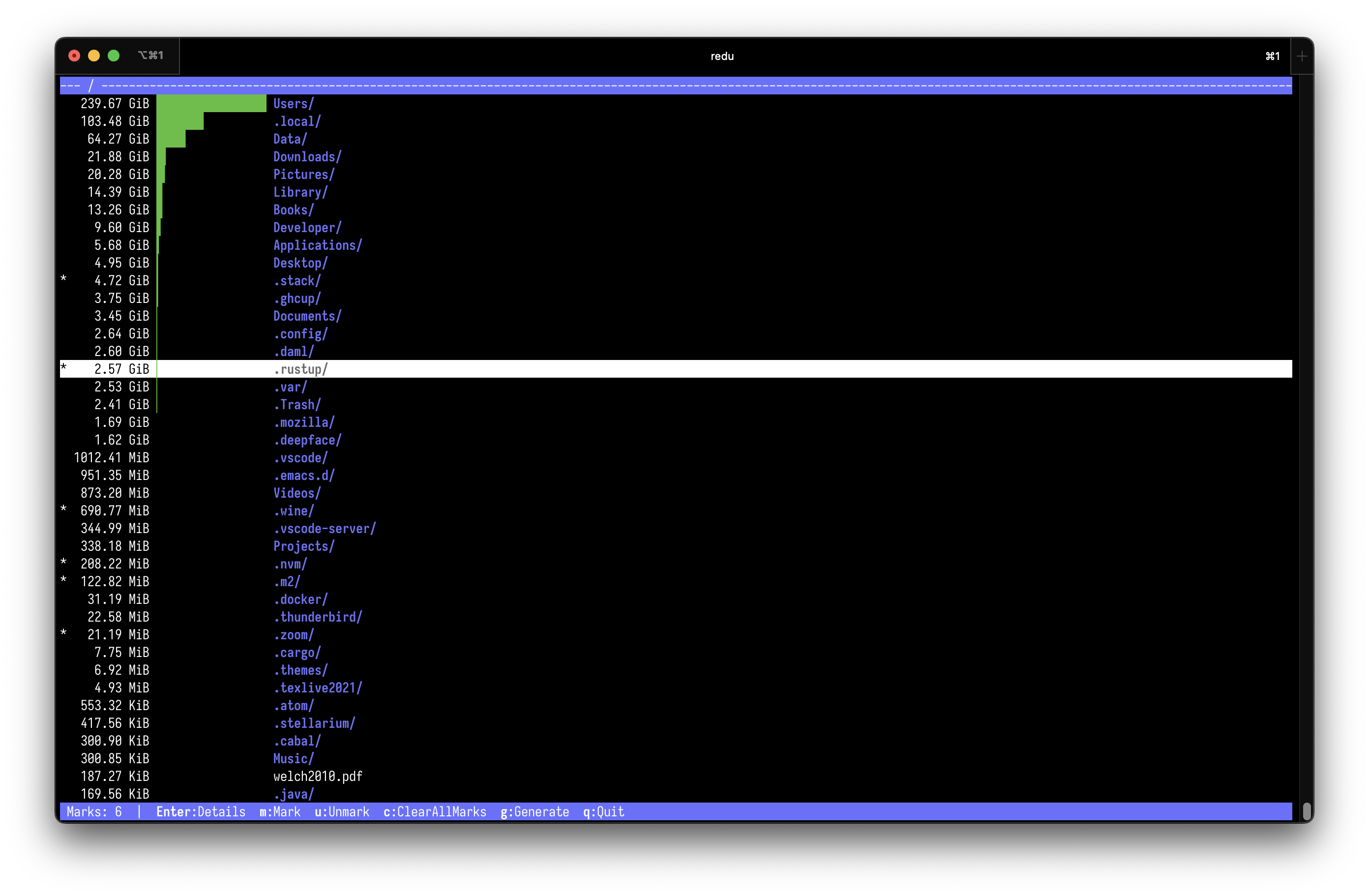Click the highlighted .rustup/ row
The height and width of the screenshot is (896, 1369).
[300, 369]
